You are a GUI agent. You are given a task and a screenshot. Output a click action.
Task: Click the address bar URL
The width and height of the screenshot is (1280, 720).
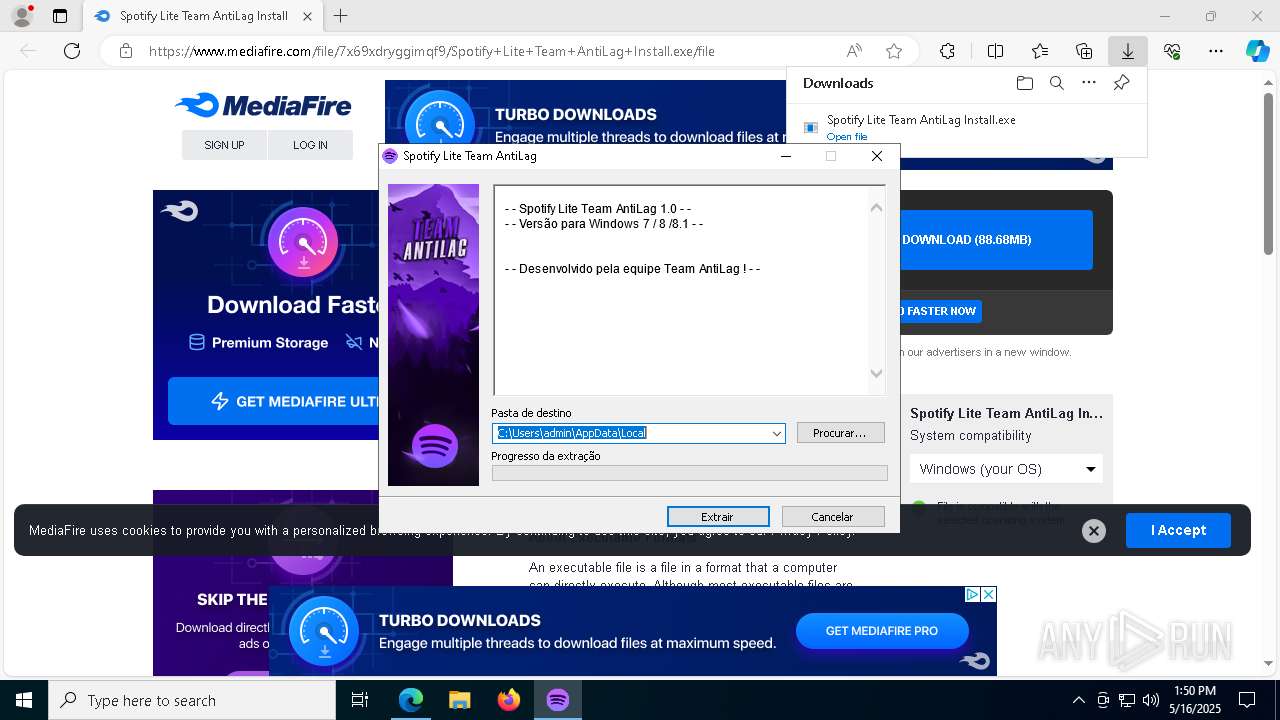pyautogui.click(x=432, y=51)
